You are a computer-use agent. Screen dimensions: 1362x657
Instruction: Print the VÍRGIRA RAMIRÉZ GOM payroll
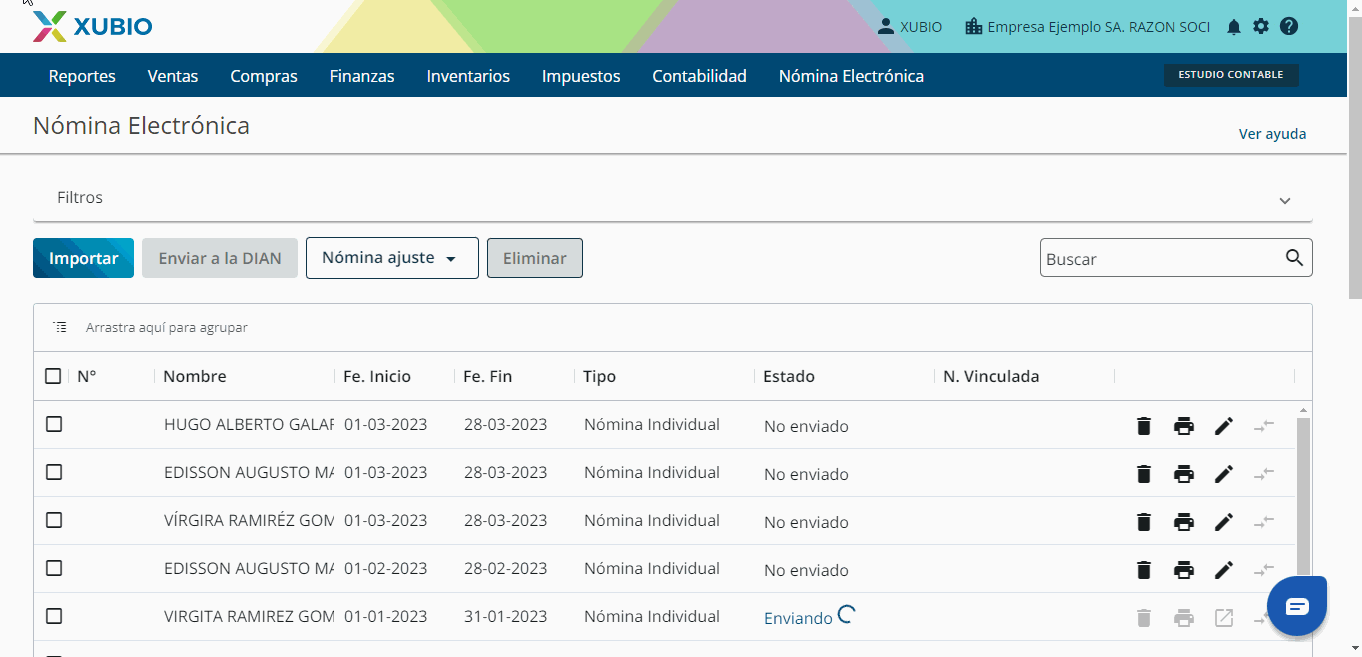(1184, 522)
